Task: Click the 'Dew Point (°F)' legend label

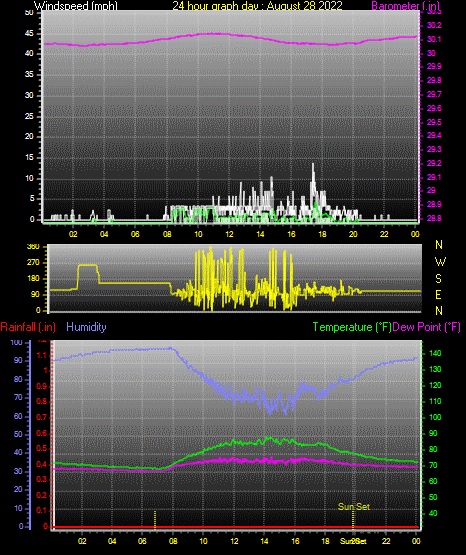Action: coord(426,327)
